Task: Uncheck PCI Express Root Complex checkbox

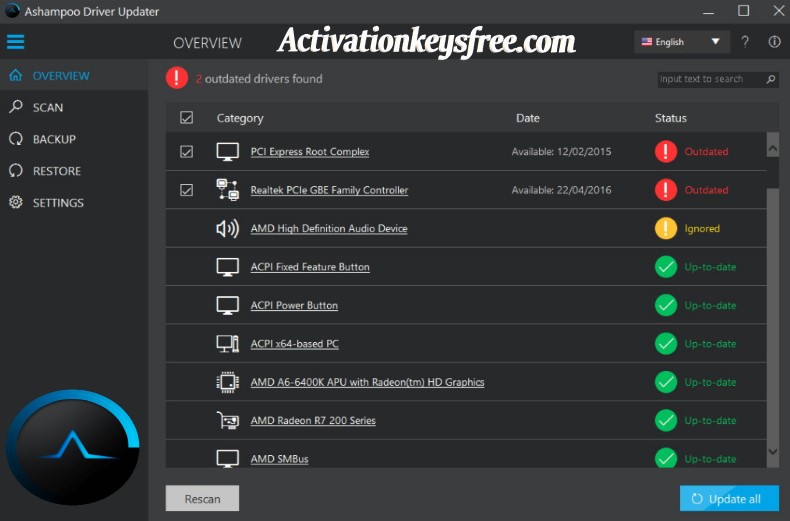Action: [186, 152]
